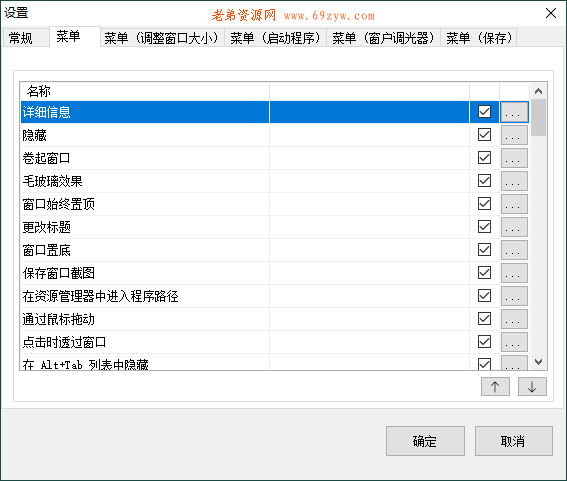Image resolution: width=567 pixels, height=481 pixels.
Task: Disable the 点击时透过窗口 checkbox
Action: [484, 341]
